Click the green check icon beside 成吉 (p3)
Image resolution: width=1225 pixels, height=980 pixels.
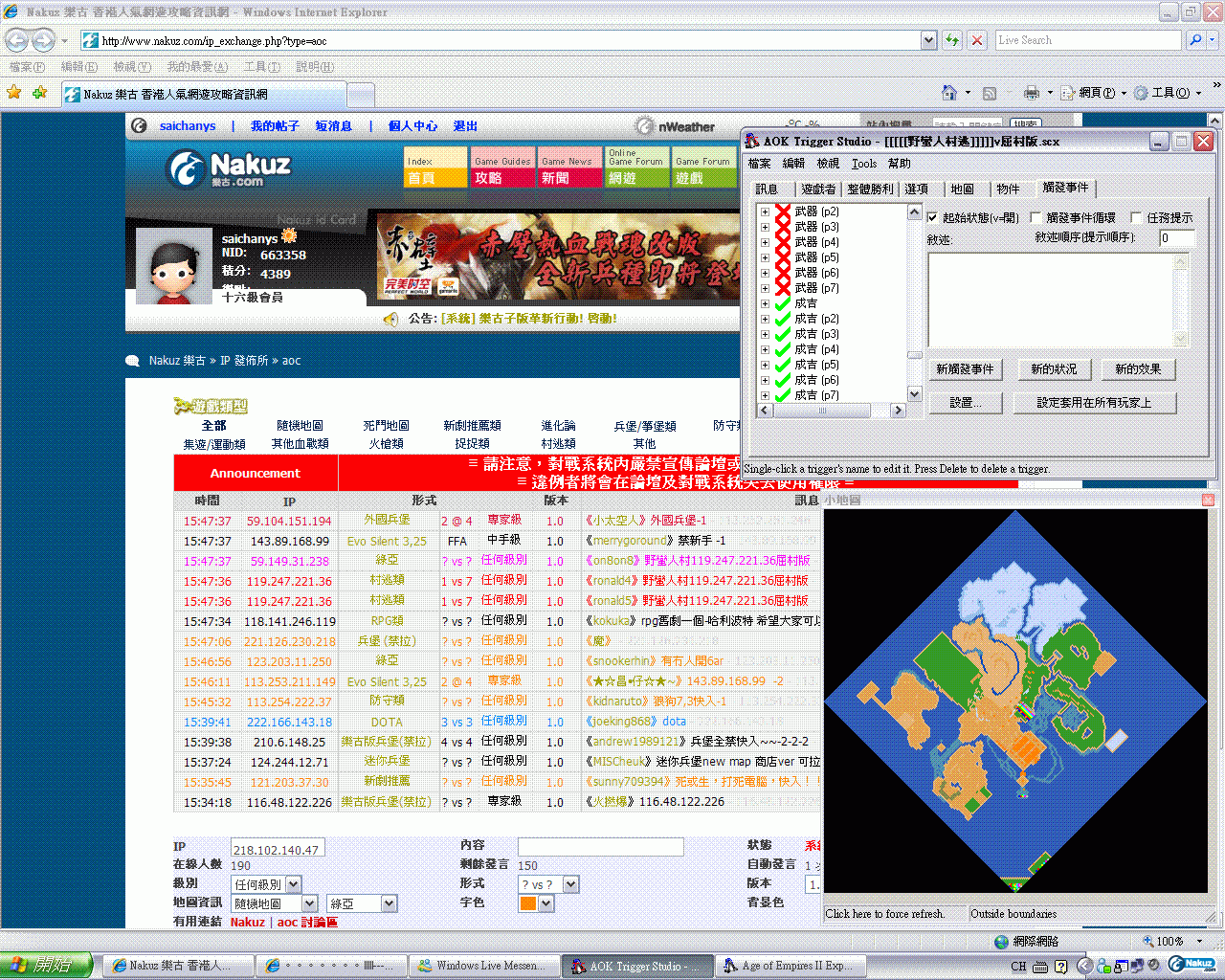click(783, 334)
